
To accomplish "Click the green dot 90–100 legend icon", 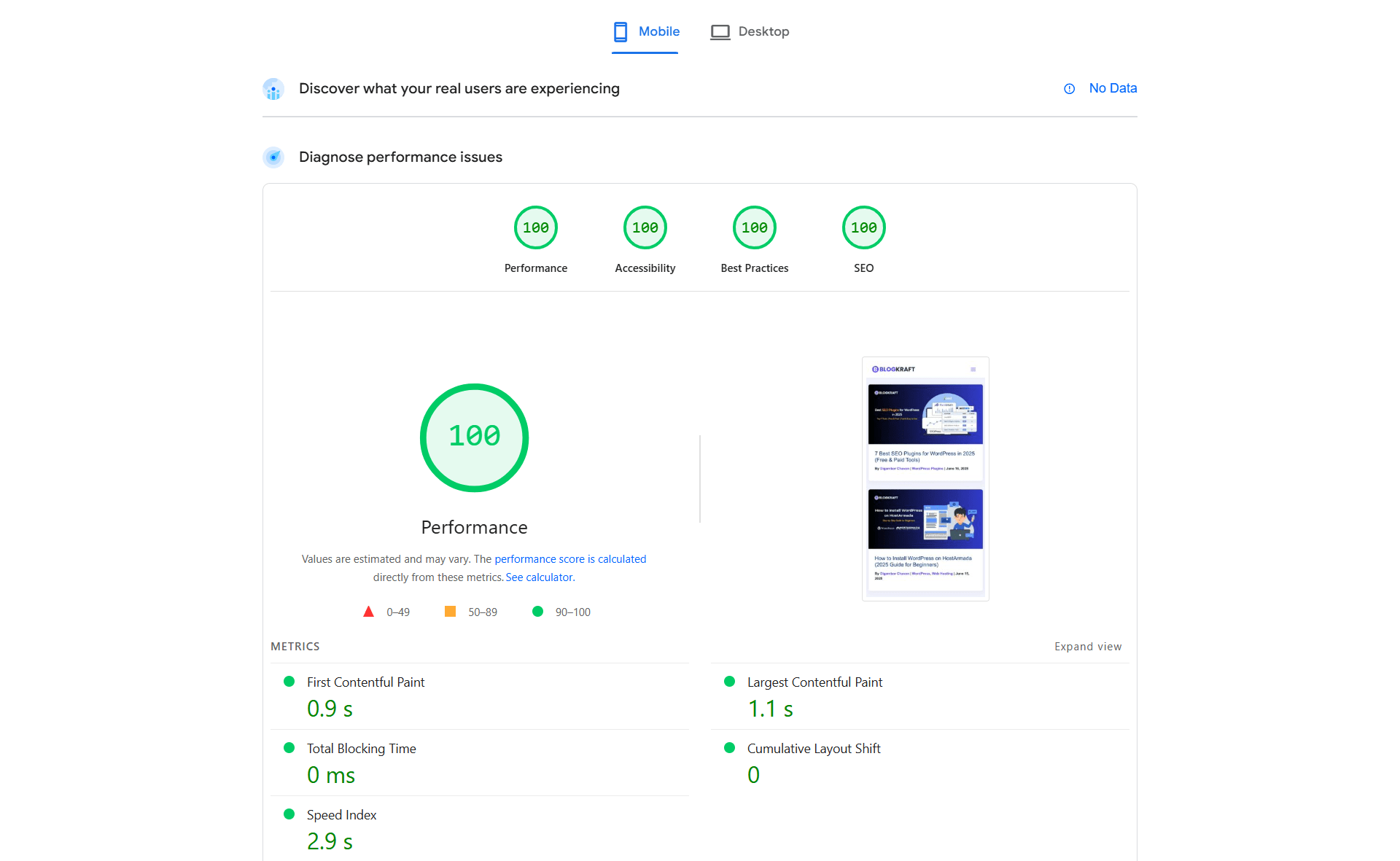I will [538, 612].
